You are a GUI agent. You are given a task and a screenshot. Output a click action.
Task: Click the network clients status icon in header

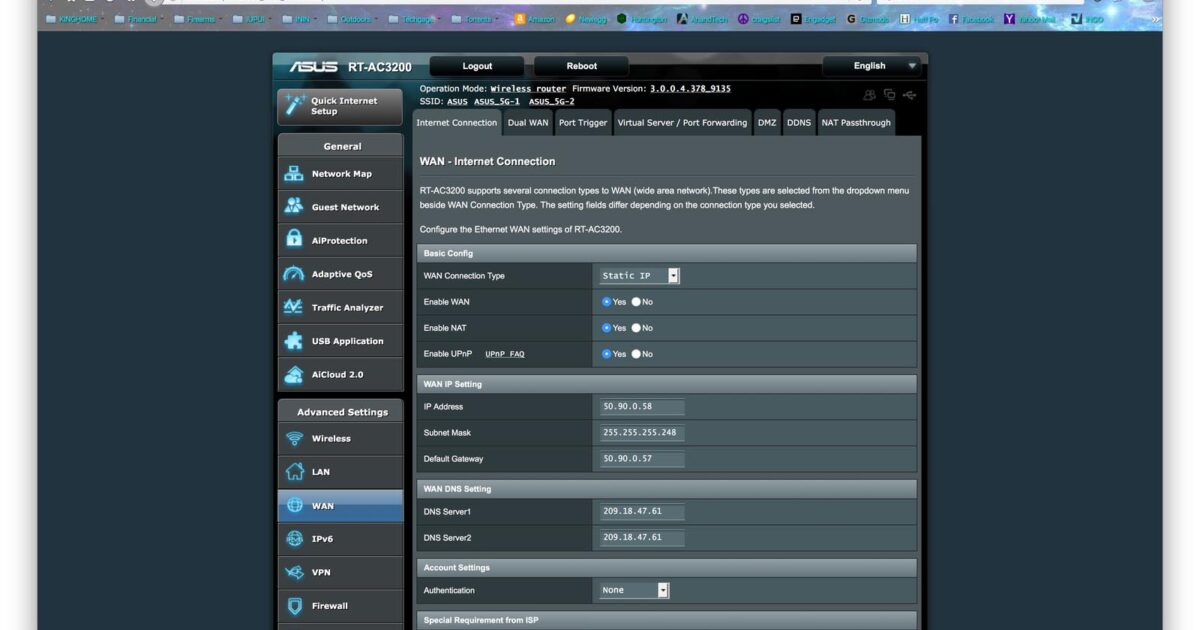889,95
